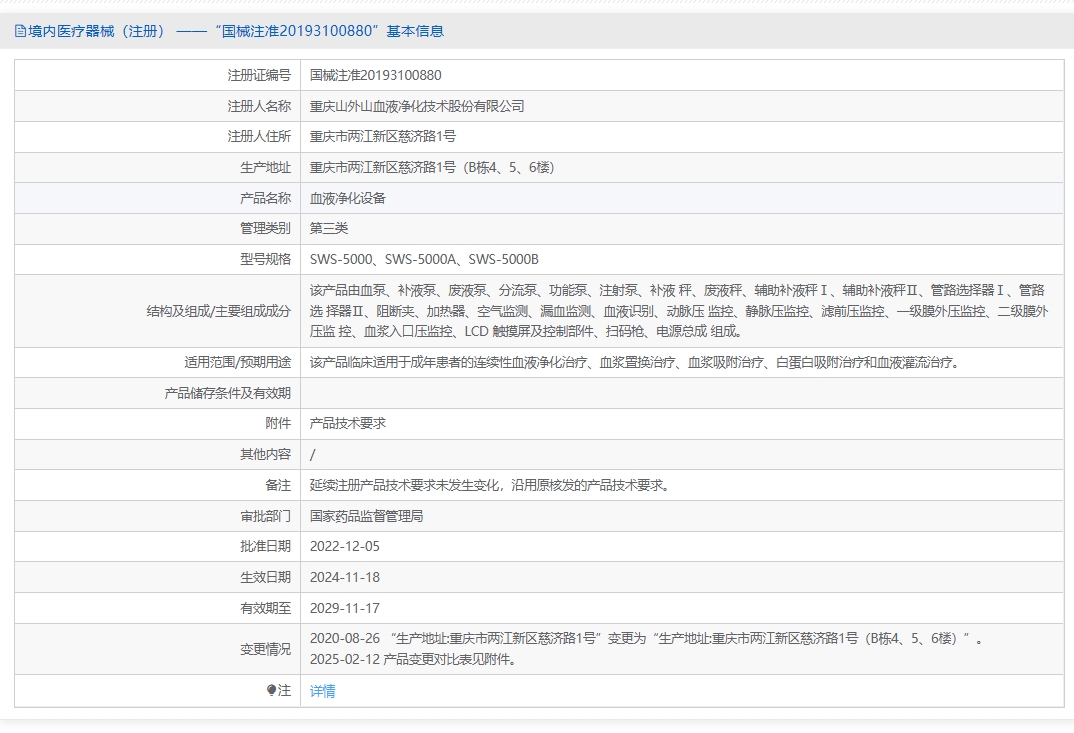Click the 批准日期 label
The image size is (1074, 733).
(265, 546)
